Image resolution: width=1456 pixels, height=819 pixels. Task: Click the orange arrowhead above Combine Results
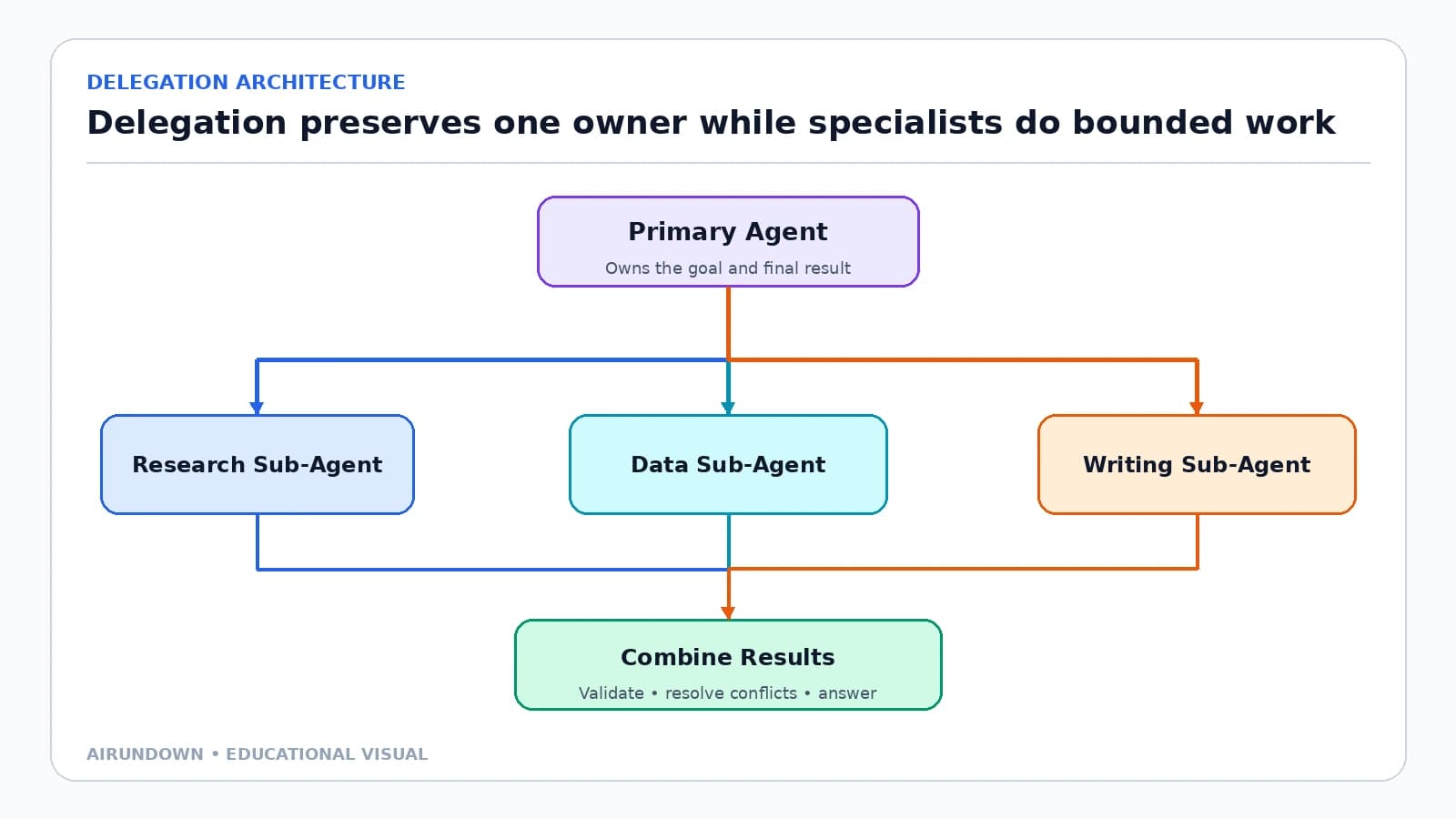(x=728, y=613)
